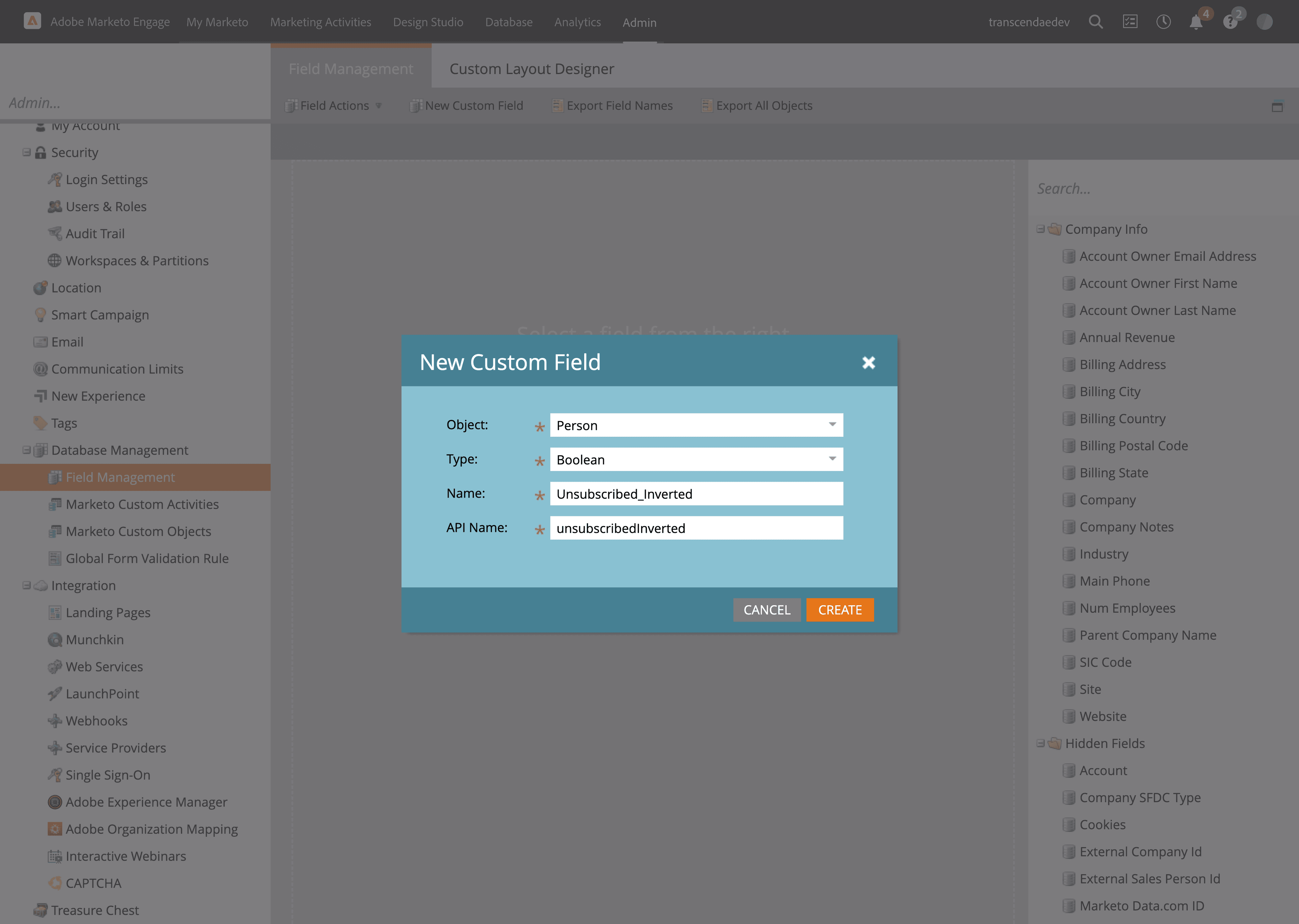This screenshot has height=924, width=1299.
Task: Select the Billing Country field
Action: tap(1122, 418)
